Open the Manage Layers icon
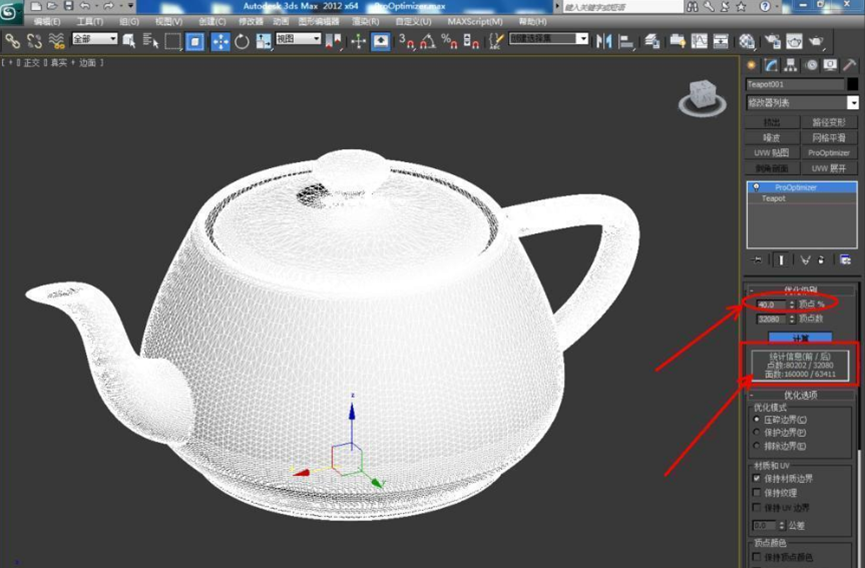The width and height of the screenshot is (865, 568). [652, 41]
